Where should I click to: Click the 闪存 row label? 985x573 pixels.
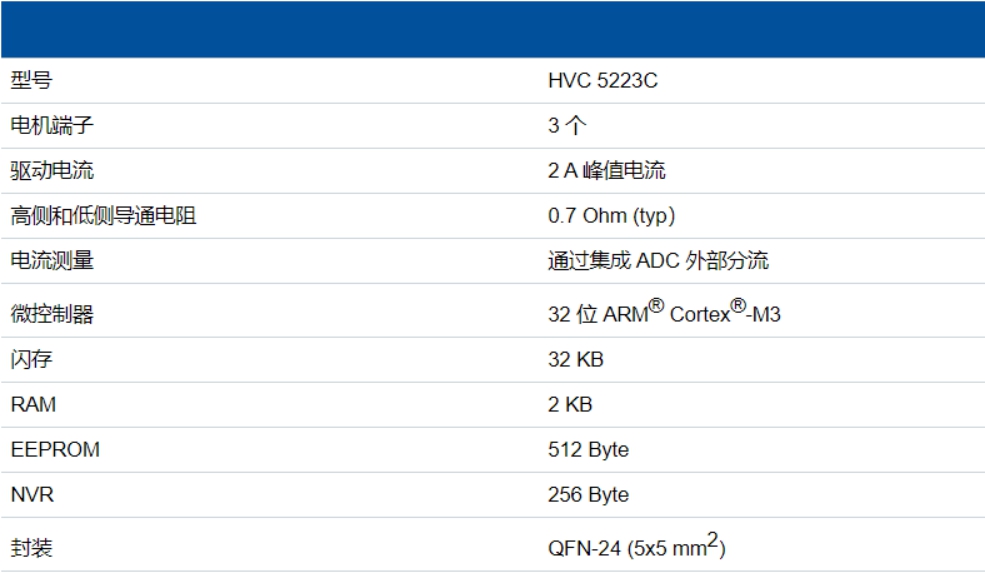pyautogui.click(x=31, y=360)
